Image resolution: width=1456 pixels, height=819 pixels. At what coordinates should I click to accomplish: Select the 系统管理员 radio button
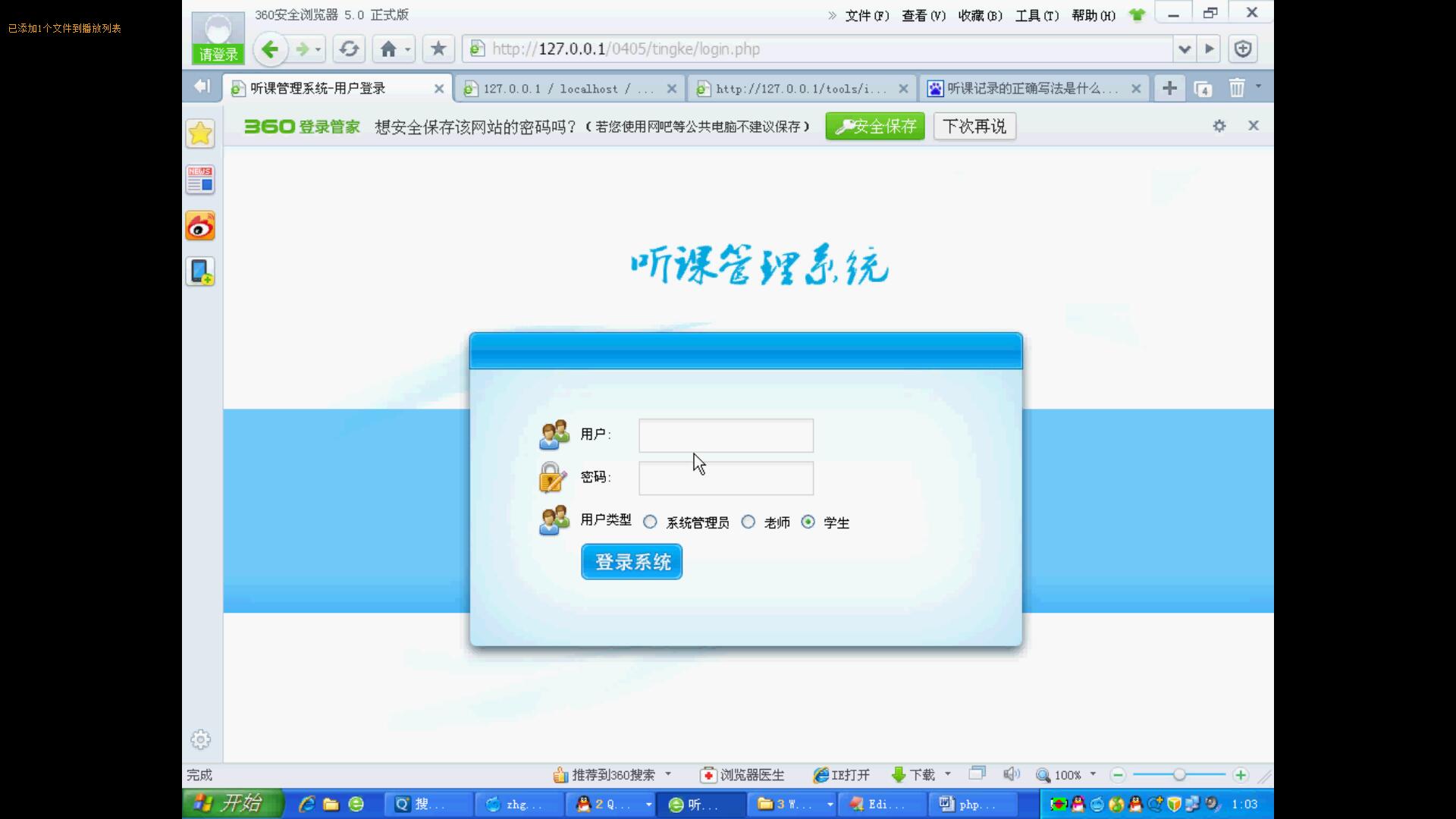tap(650, 522)
